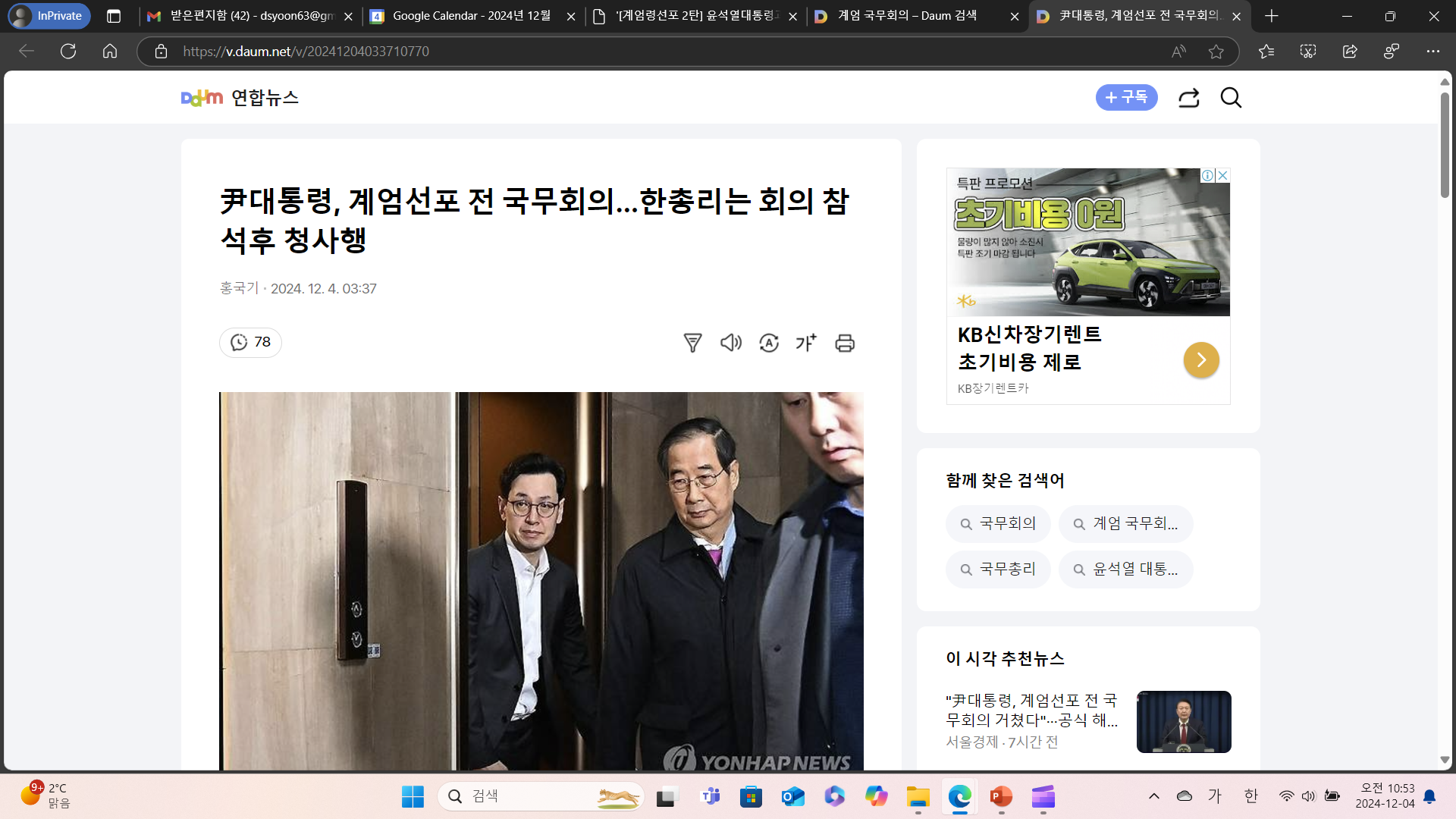Screen dimensions: 1456x819
Task: Click the browser address bar URL
Action: [306, 52]
